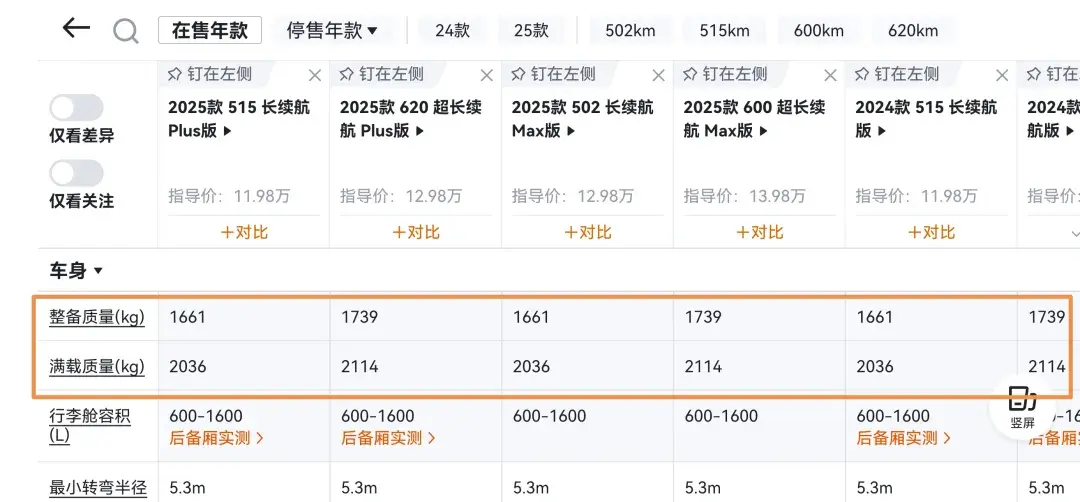
Task: Add 2025款 620 Plus版 to 对比
Action: 415,232
